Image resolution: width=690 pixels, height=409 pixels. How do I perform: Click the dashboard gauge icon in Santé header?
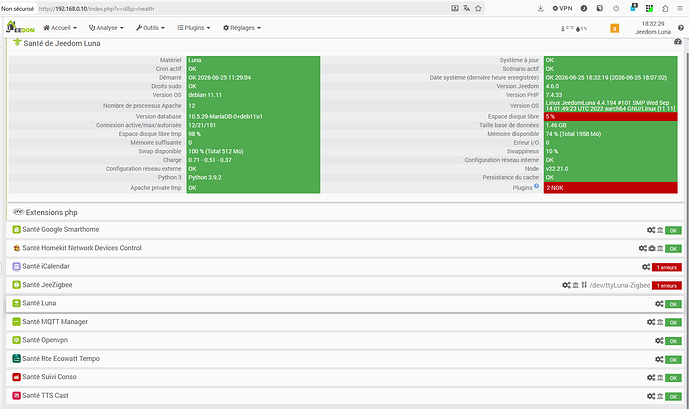[x=678, y=42]
